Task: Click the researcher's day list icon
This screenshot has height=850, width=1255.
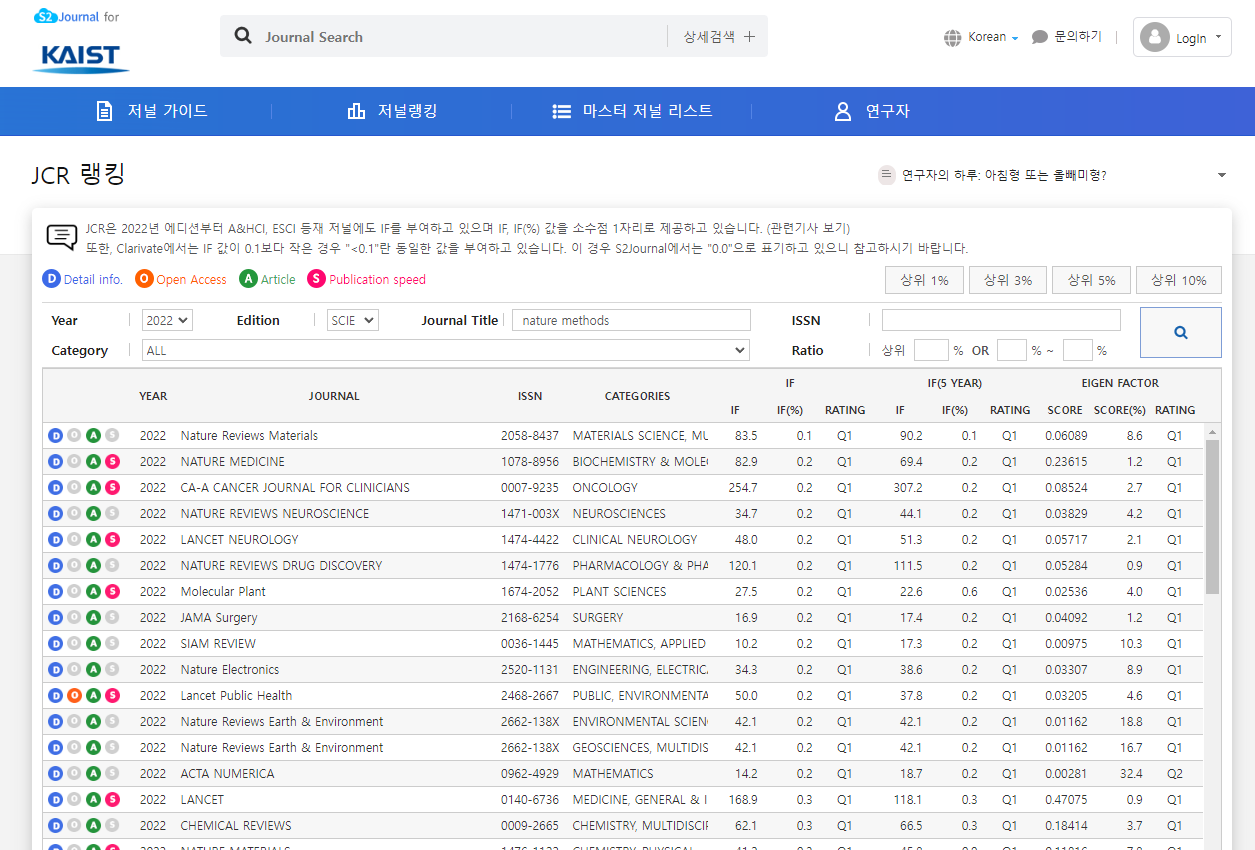Action: click(887, 175)
